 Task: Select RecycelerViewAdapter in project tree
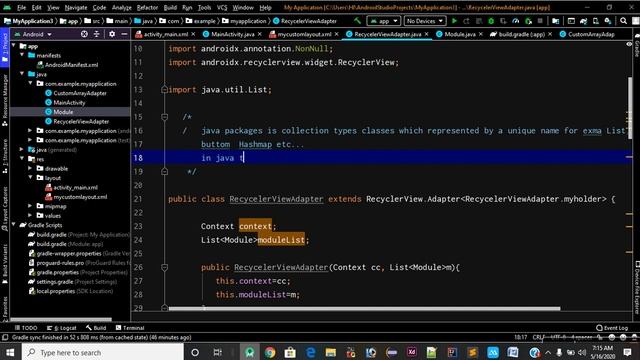click(81, 121)
